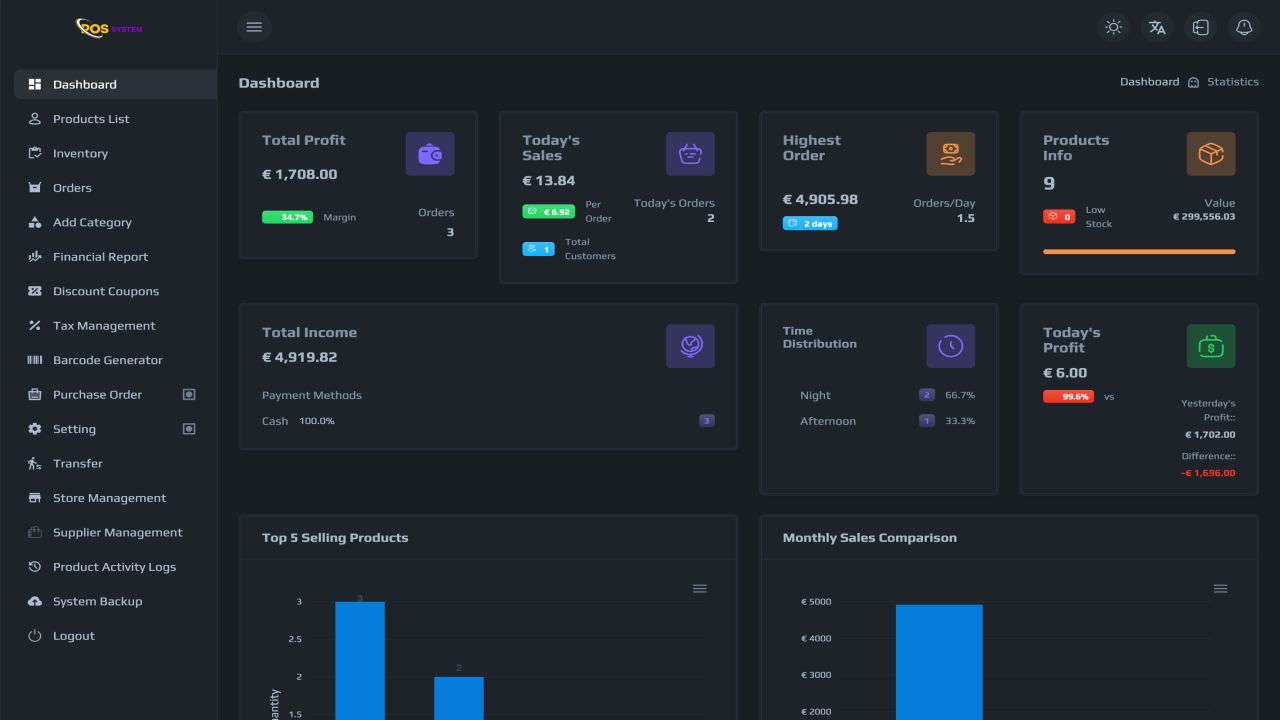Open Financial Report section

click(x=115, y=257)
